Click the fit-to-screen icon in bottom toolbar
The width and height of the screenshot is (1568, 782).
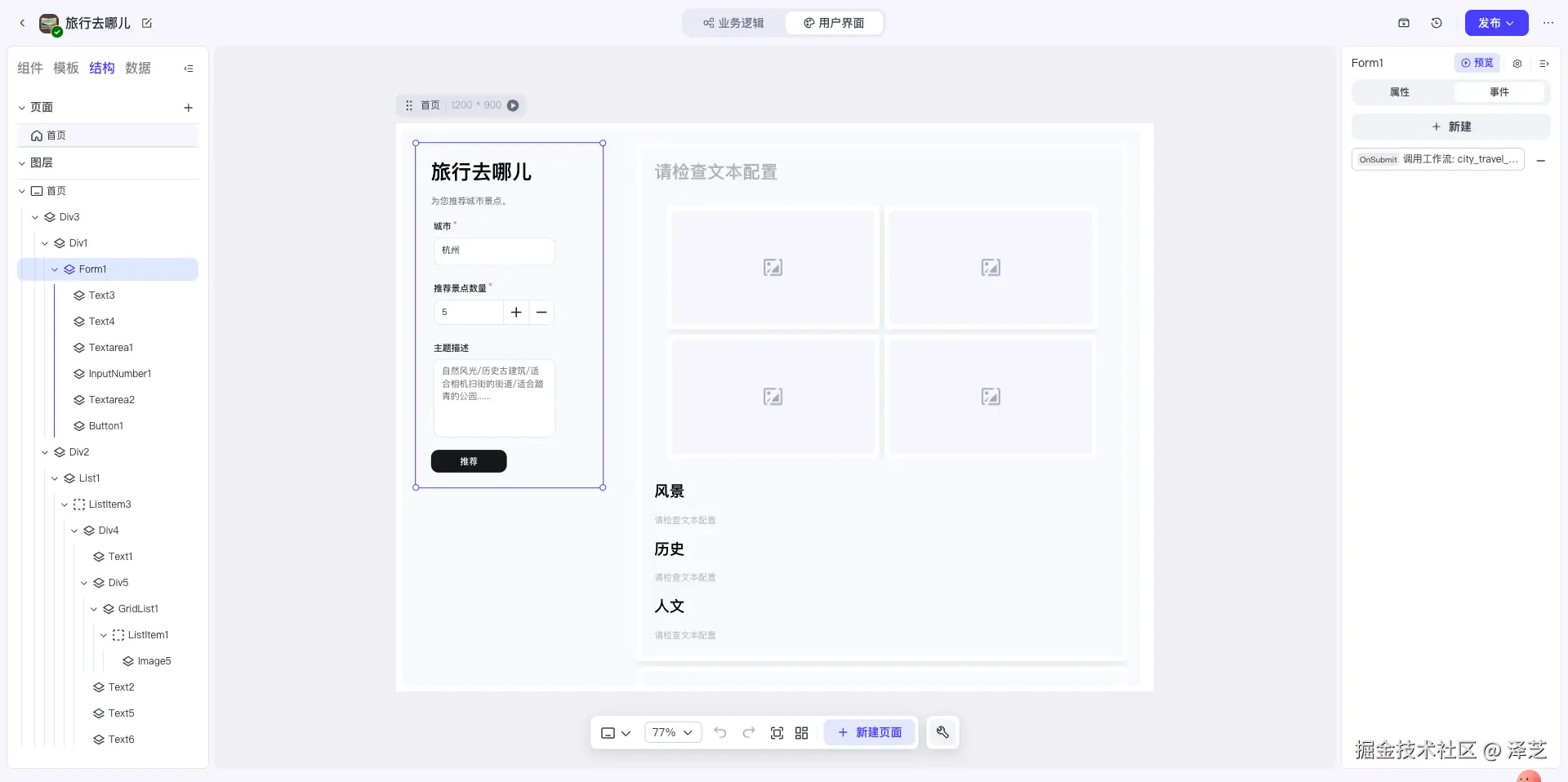(x=777, y=732)
